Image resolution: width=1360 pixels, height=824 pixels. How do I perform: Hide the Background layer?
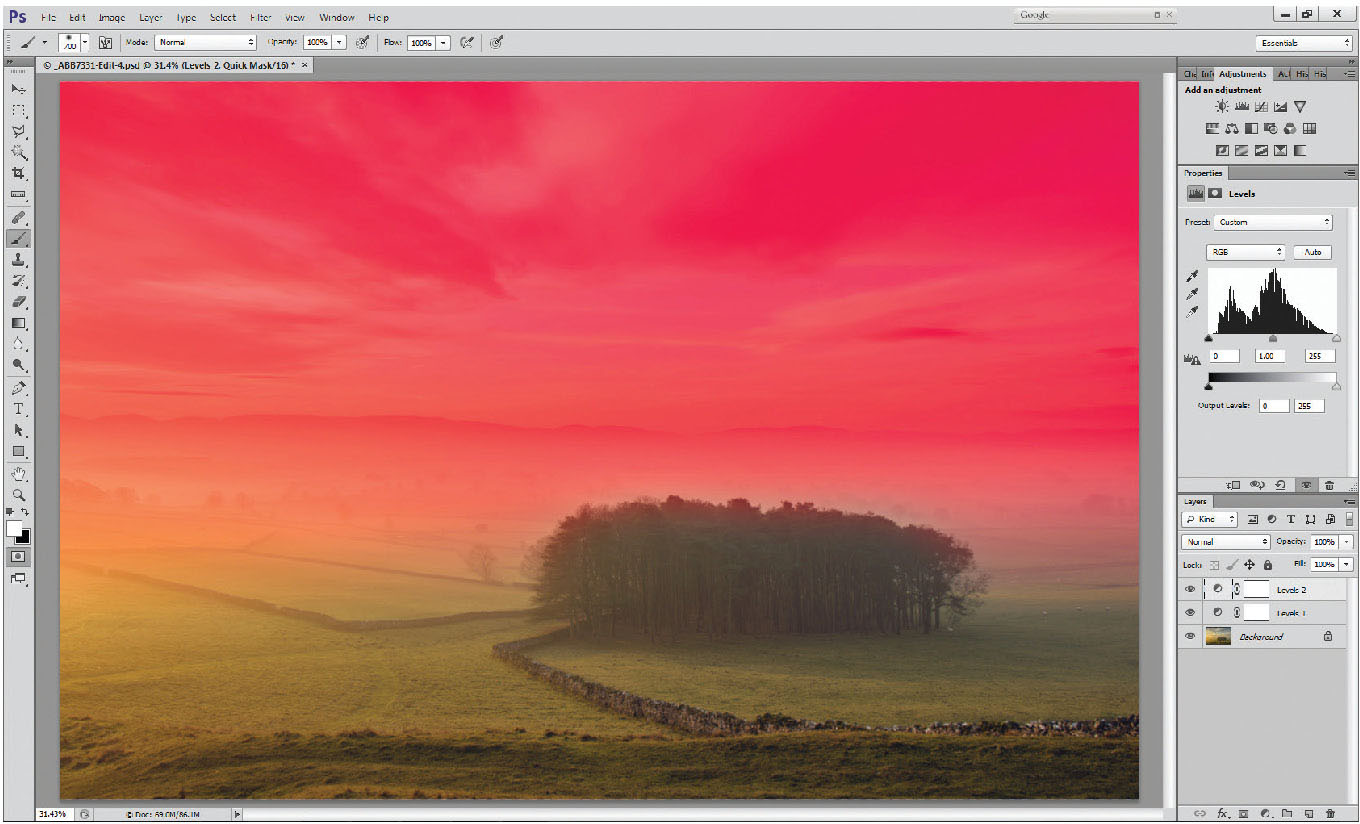[x=1190, y=636]
